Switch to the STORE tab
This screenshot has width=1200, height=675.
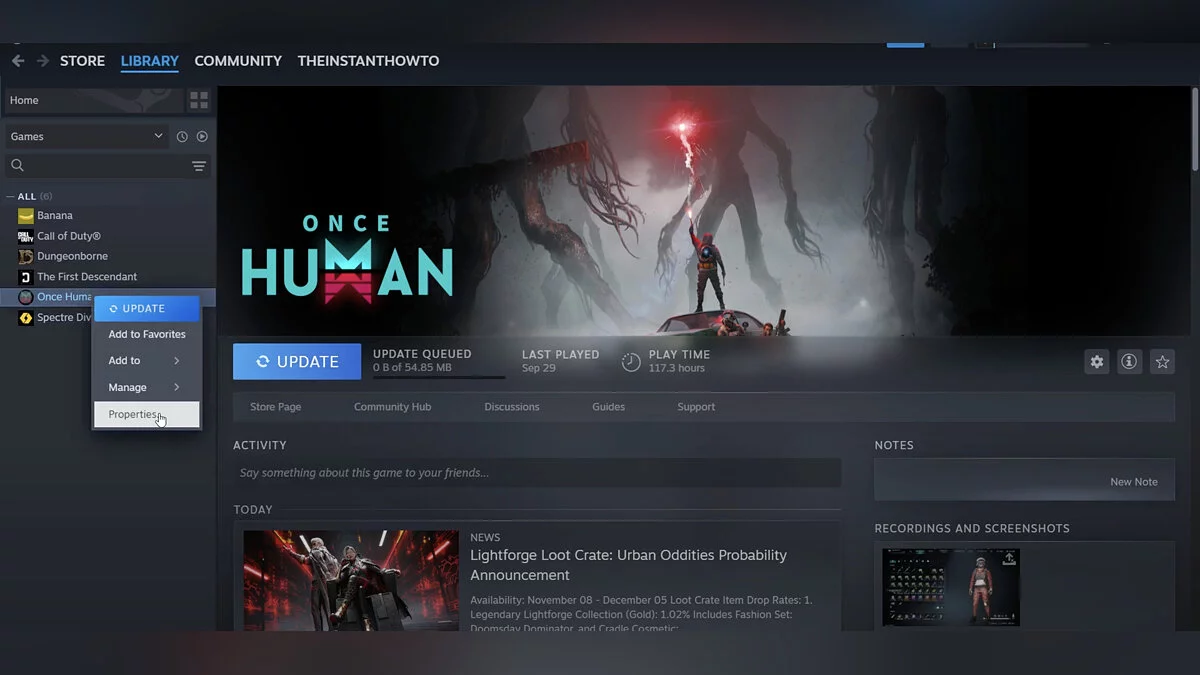(82, 61)
